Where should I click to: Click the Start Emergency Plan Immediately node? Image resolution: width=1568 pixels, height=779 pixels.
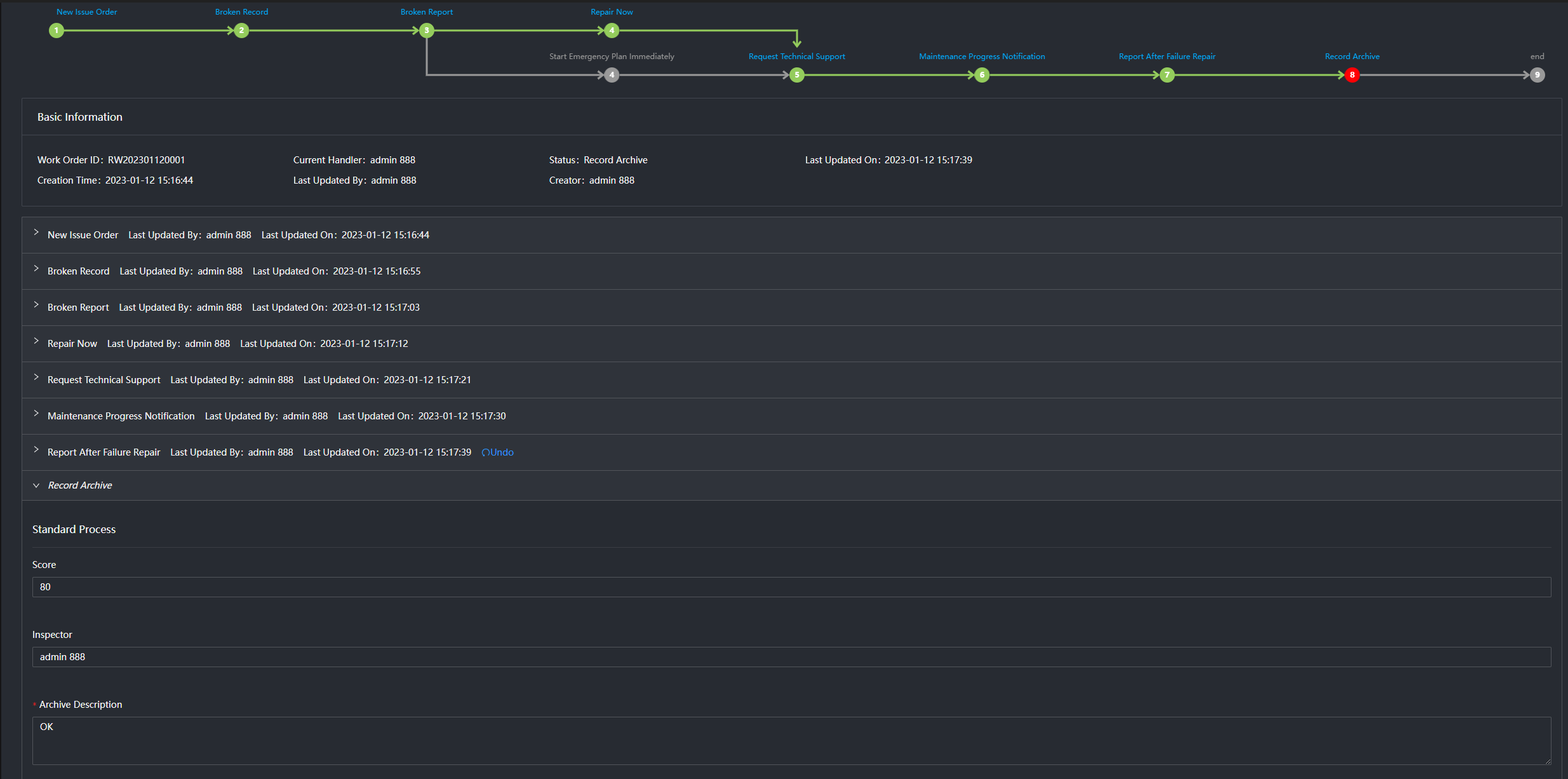tap(611, 74)
